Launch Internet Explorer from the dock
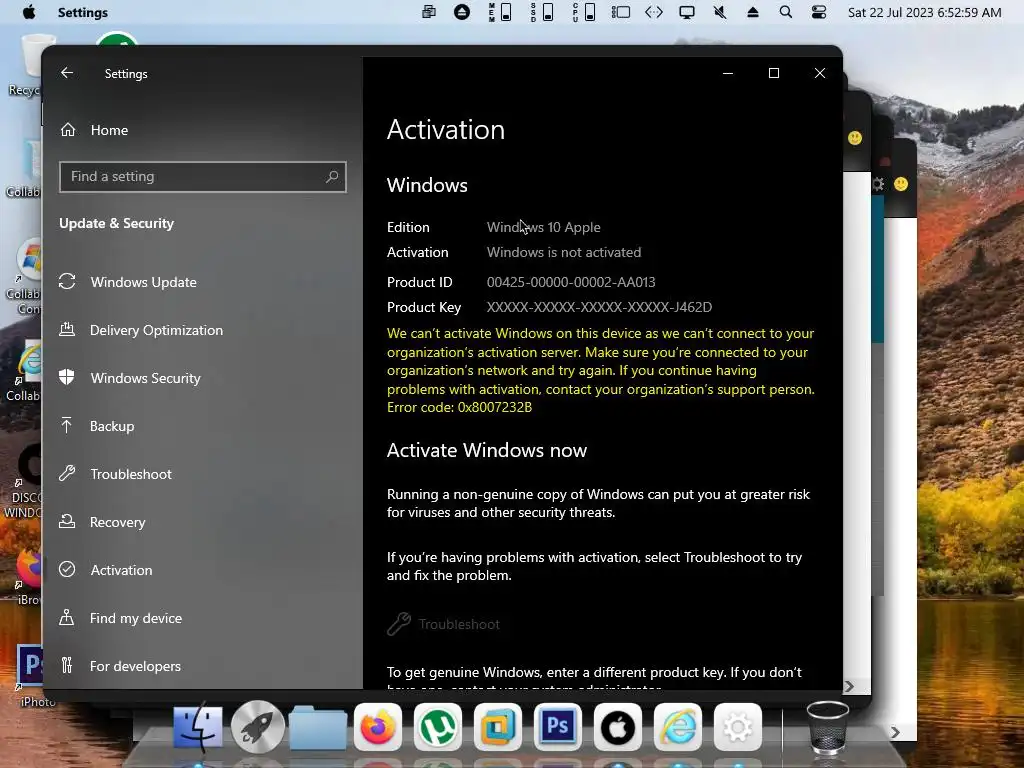This screenshot has height=768, width=1024. (x=677, y=727)
